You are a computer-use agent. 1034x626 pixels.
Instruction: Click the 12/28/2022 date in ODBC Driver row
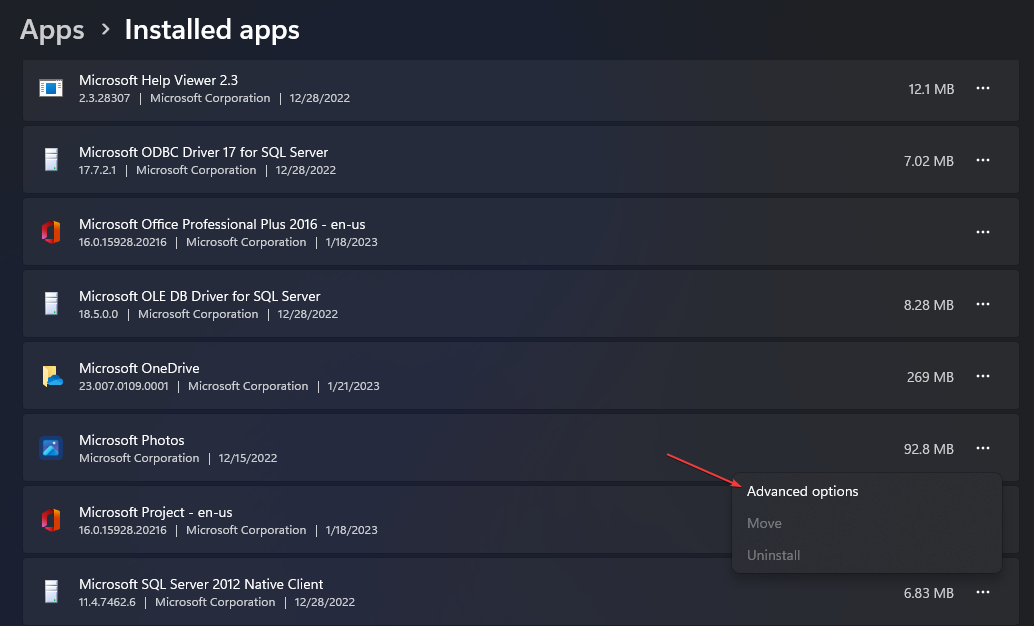click(x=305, y=170)
